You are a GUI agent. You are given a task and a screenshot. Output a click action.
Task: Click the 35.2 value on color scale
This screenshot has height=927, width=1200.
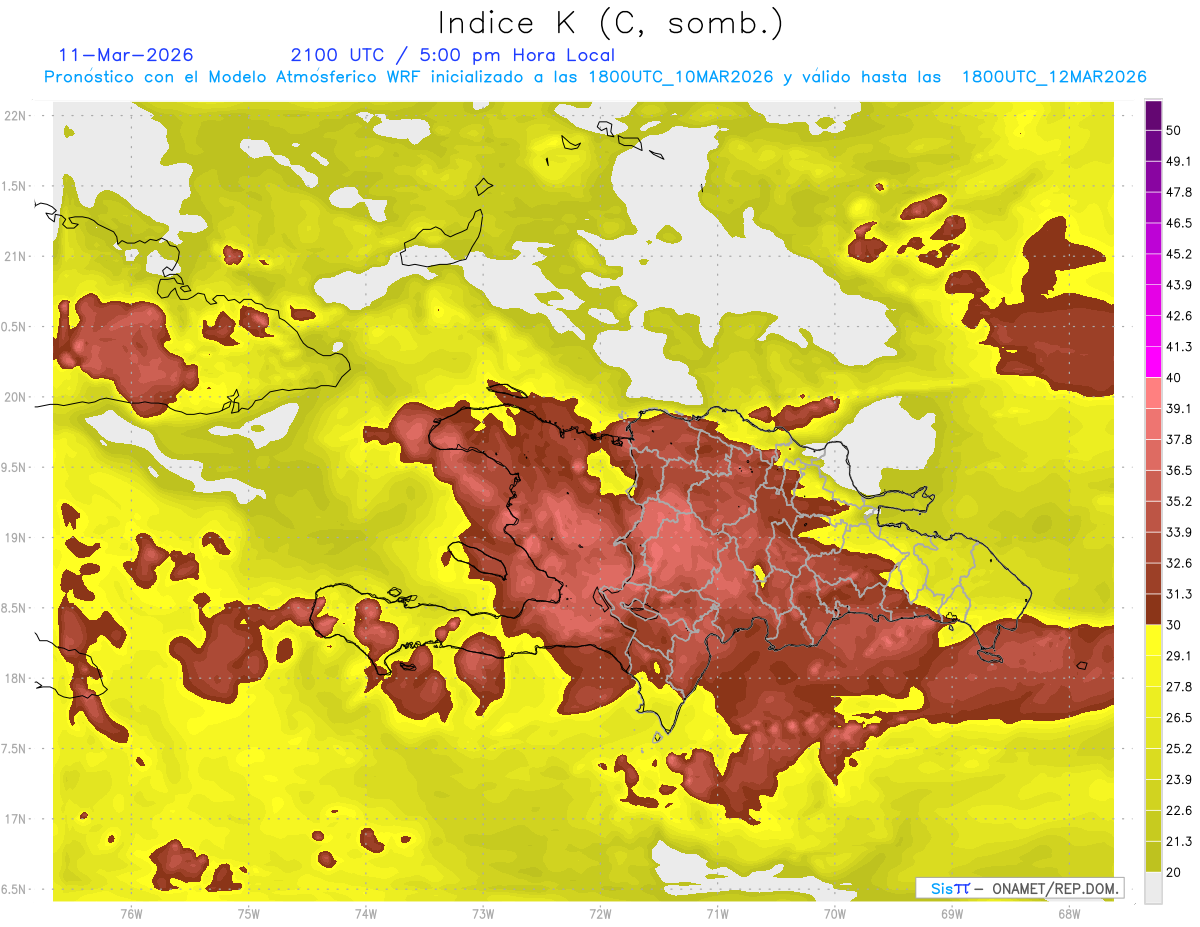pos(1179,501)
